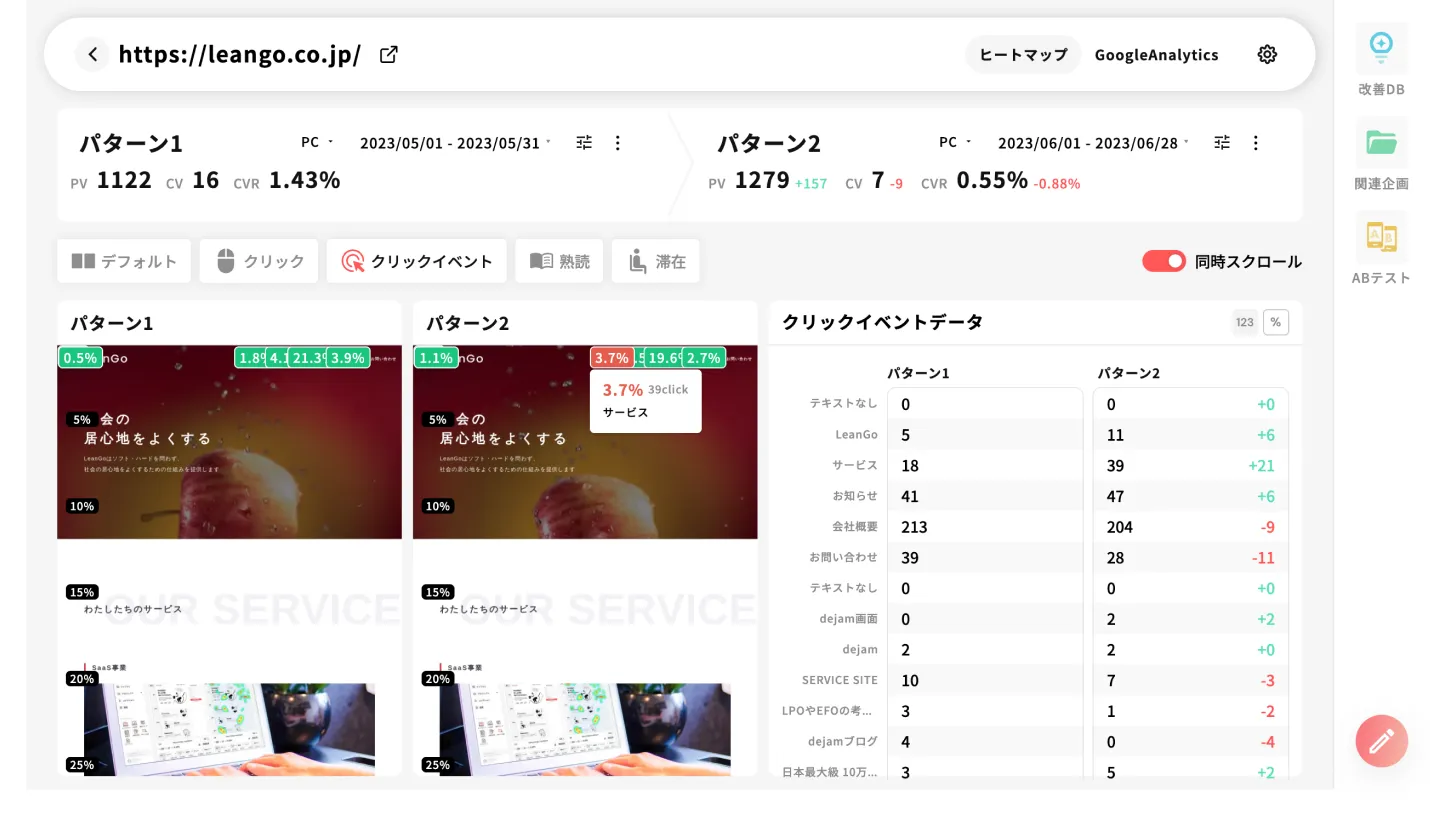Open the three-dot menu for パターン2
1456x820 pixels.
pyautogui.click(x=1255, y=142)
